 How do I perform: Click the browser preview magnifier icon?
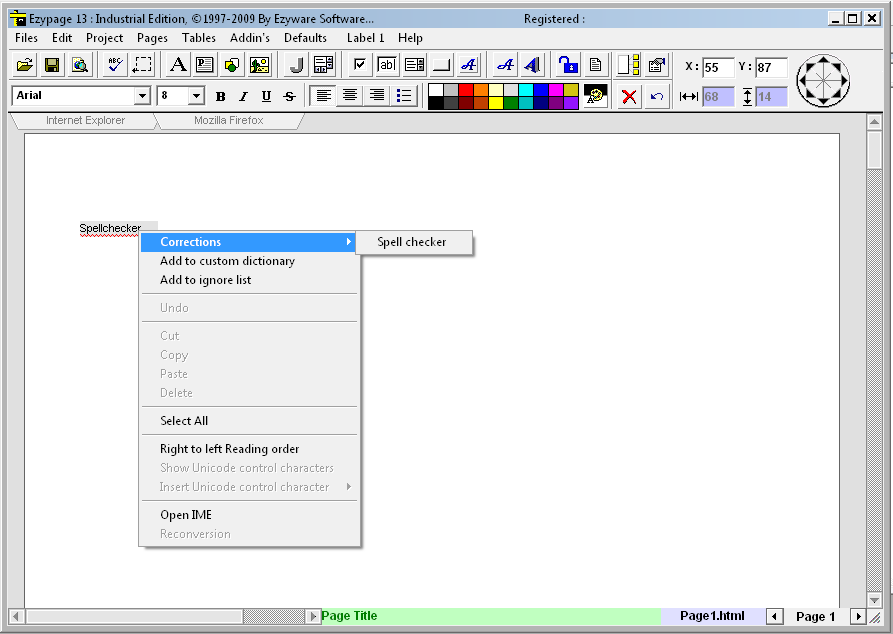(80, 65)
